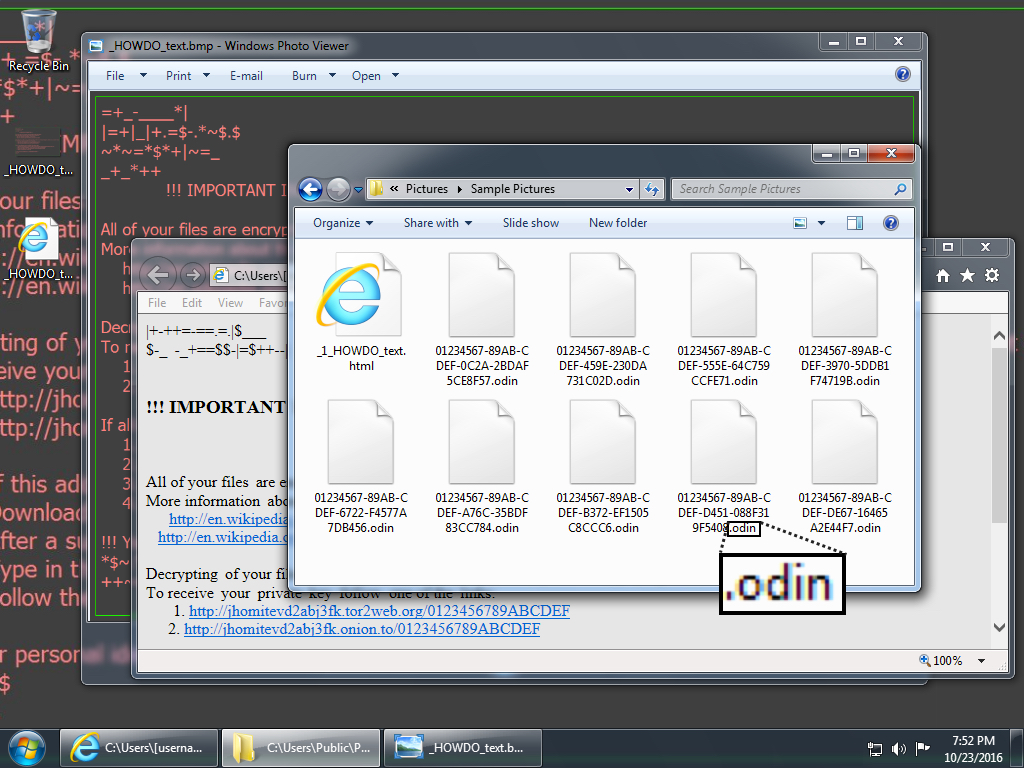Select the file ending C8CCC6.odin
Viewport: 1024px width, 768px height.
tap(603, 467)
